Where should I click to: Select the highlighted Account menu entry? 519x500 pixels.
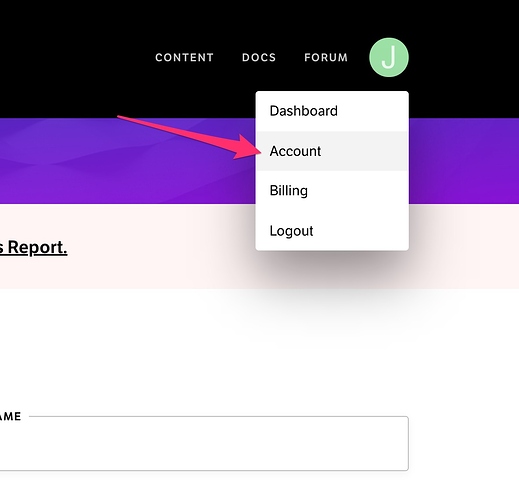click(332, 151)
